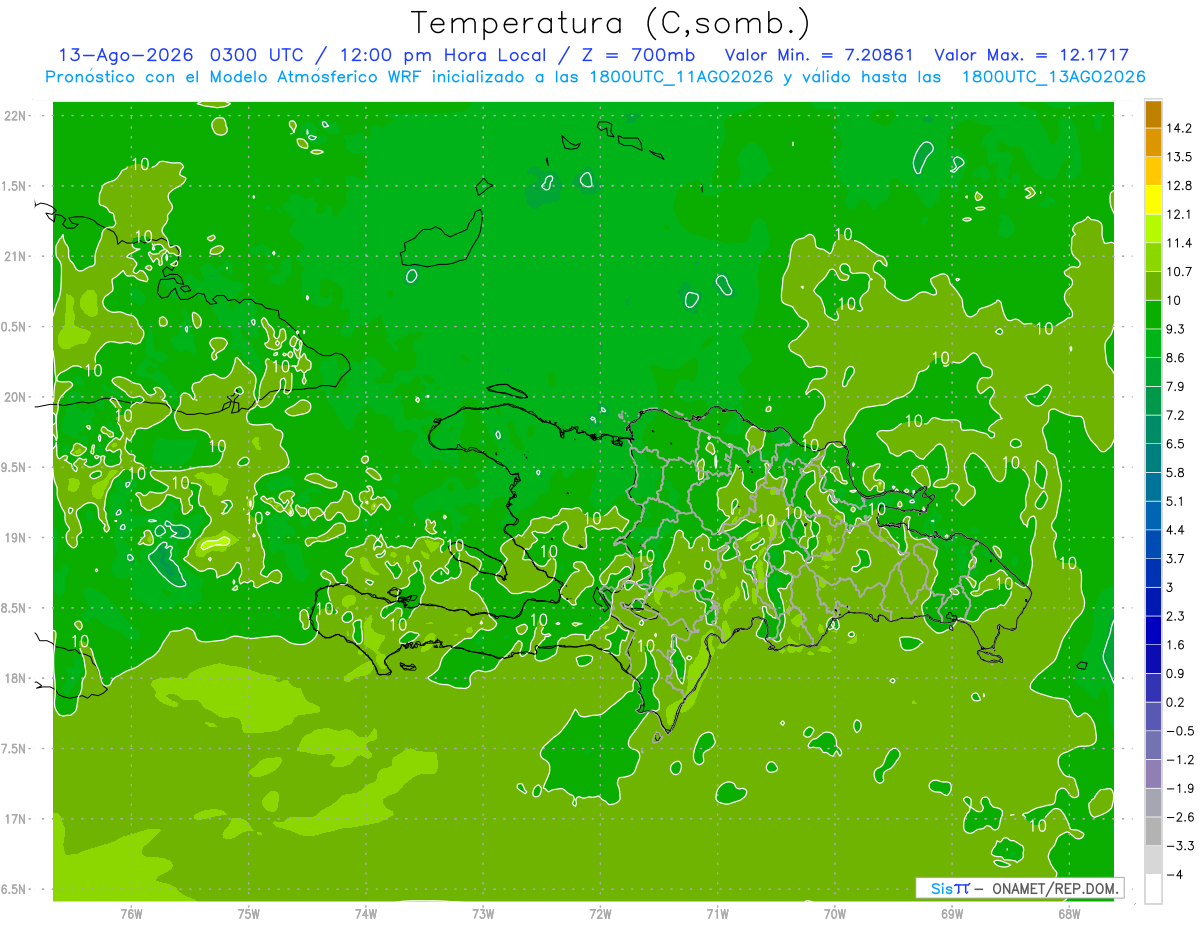Click the colorbar label '-4'
The image size is (1200, 927).
coord(1174,874)
